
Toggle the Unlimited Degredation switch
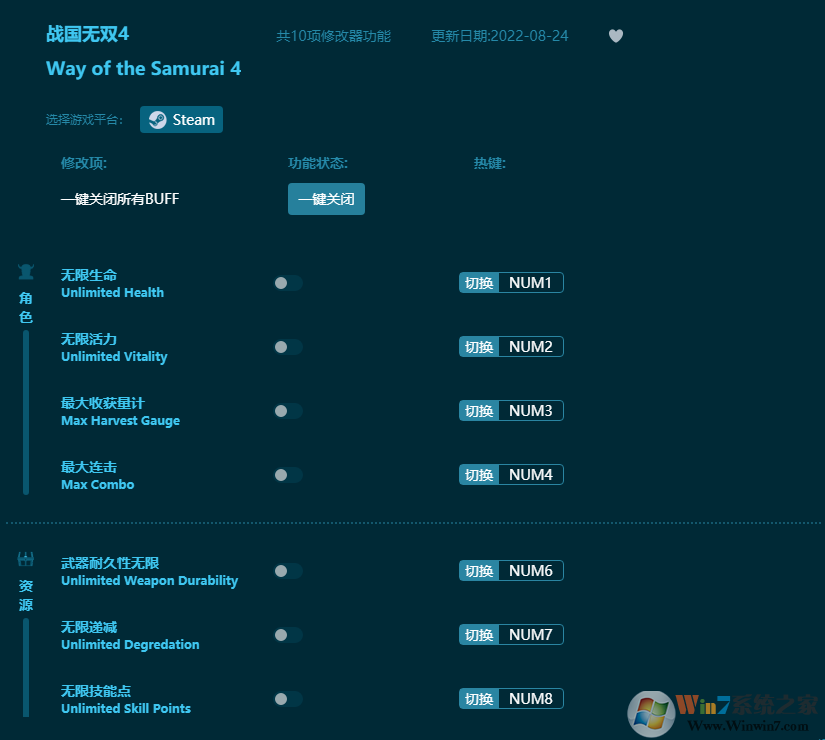(x=288, y=635)
